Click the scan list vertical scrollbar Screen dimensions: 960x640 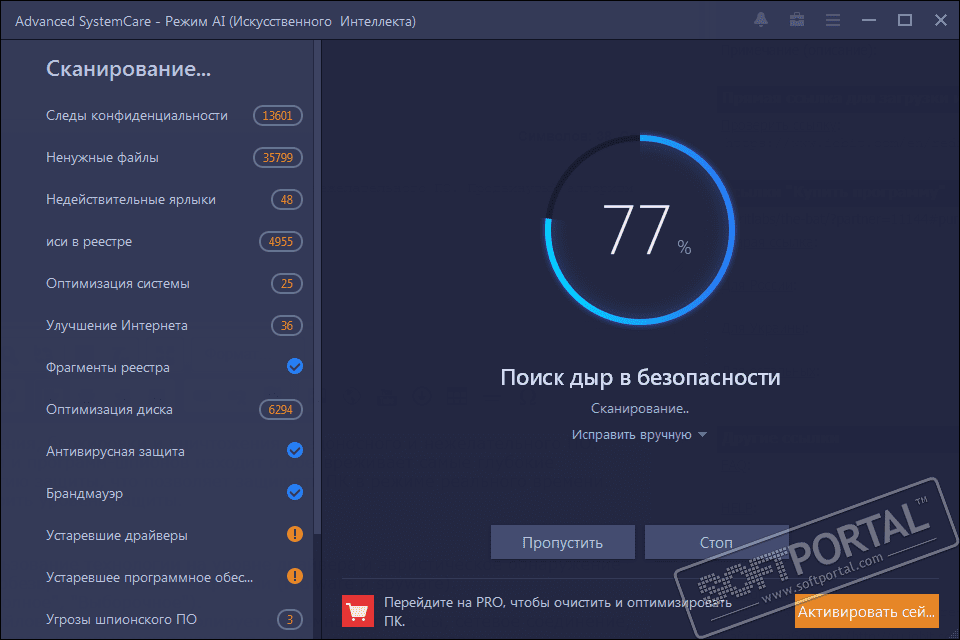317,288
